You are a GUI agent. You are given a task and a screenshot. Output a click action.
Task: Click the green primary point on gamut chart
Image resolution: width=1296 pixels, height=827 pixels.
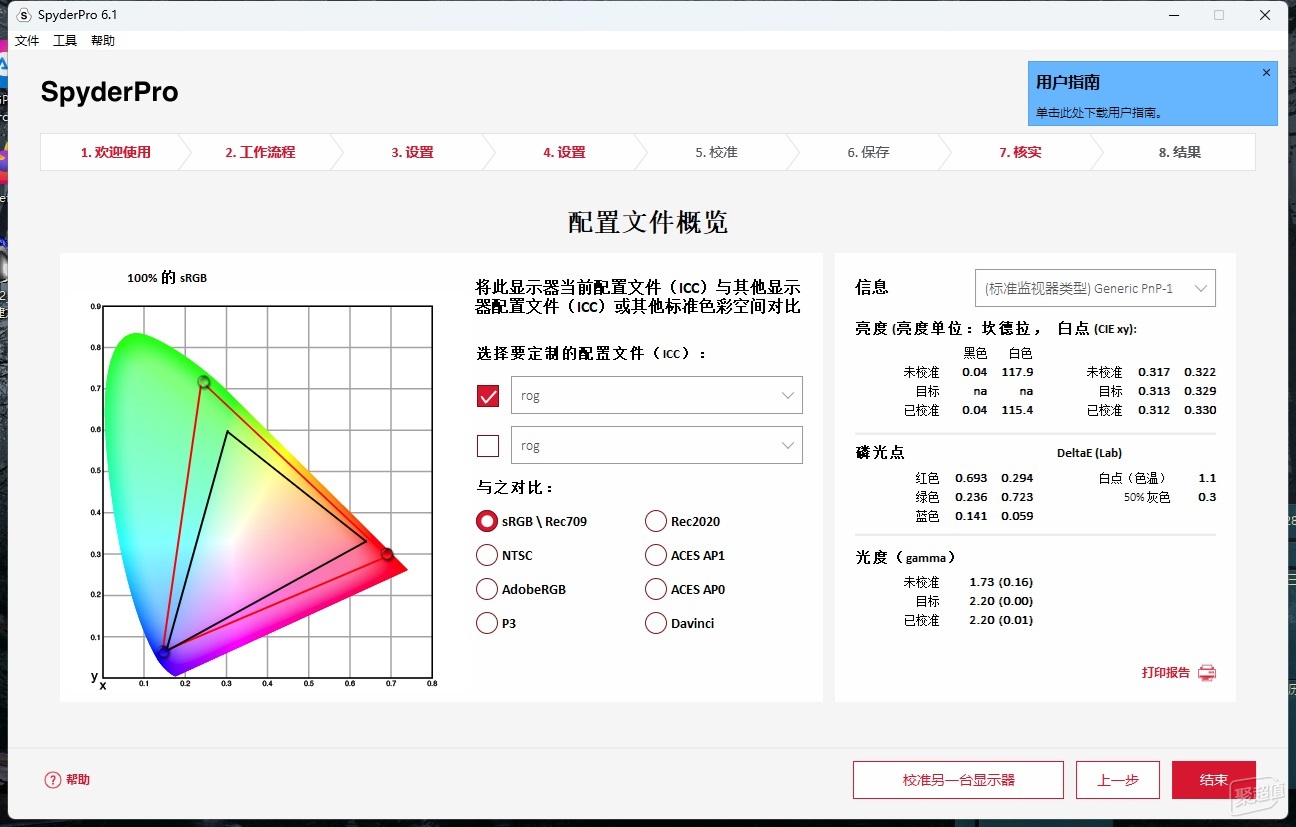(204, 382)
